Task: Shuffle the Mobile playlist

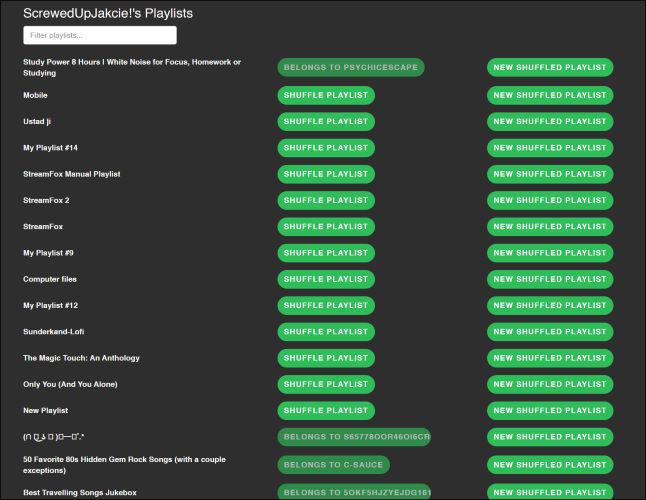Action: coord(326,95)
